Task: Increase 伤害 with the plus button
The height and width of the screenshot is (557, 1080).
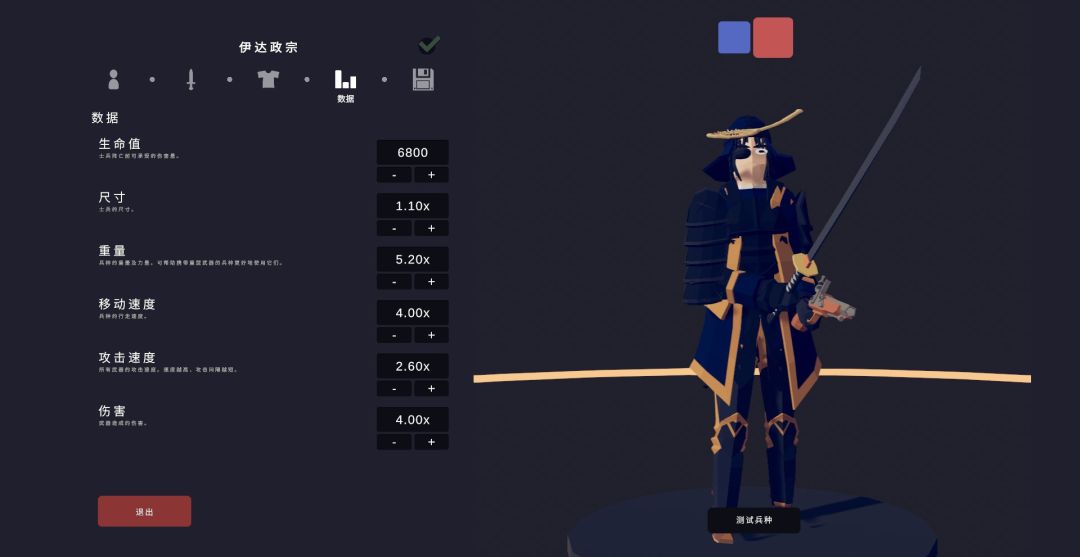Action: (x=431, y=442)
